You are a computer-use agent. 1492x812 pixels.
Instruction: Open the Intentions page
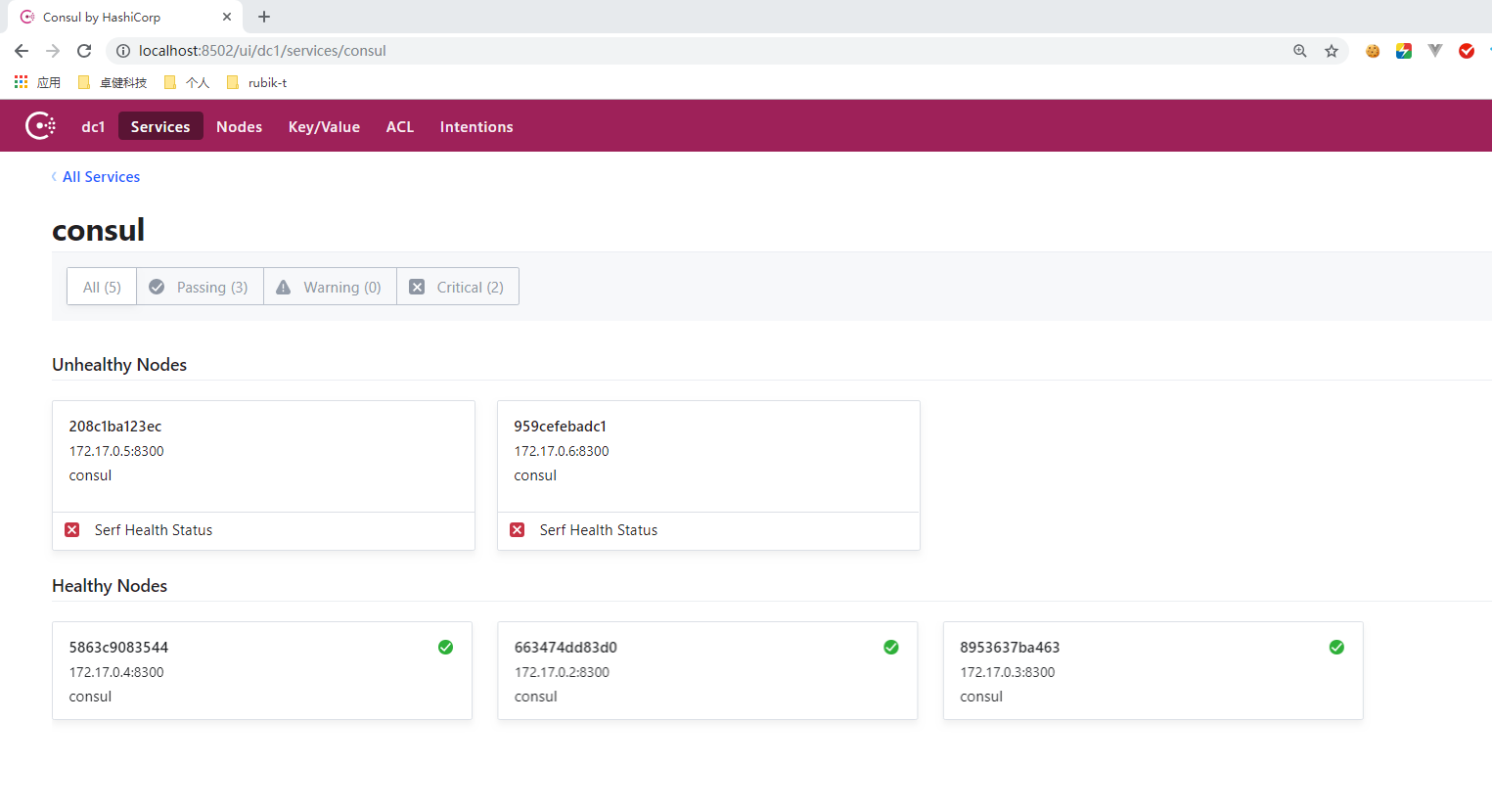(476, 126)
